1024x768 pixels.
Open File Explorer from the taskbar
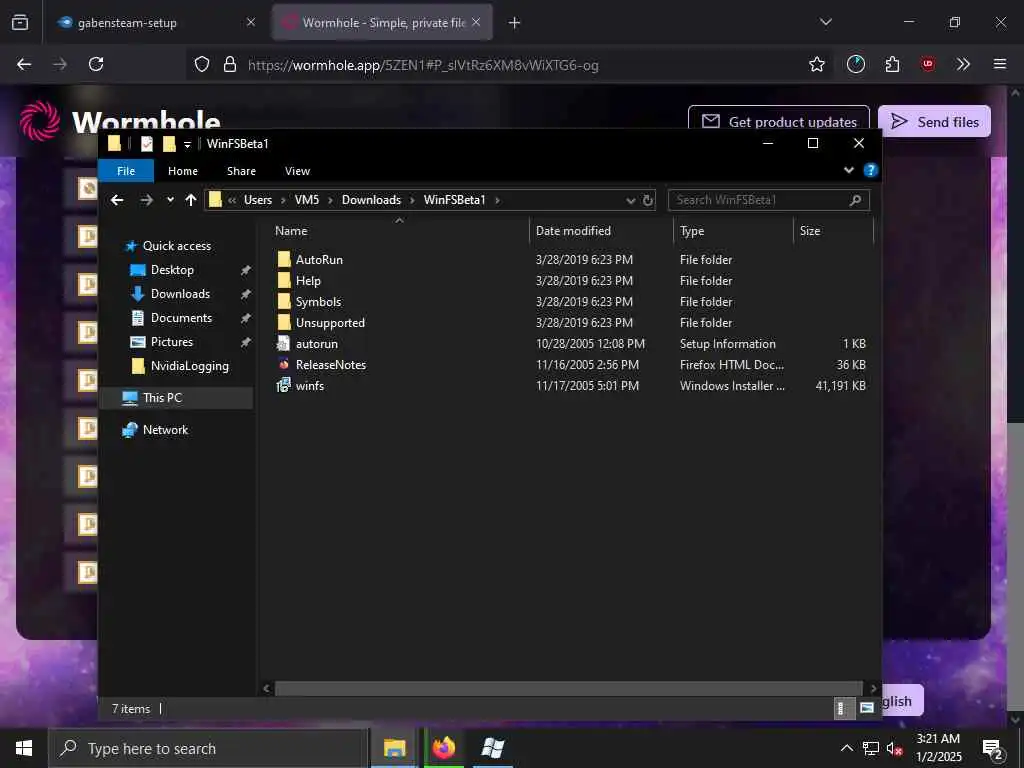(x=394, y=748)
